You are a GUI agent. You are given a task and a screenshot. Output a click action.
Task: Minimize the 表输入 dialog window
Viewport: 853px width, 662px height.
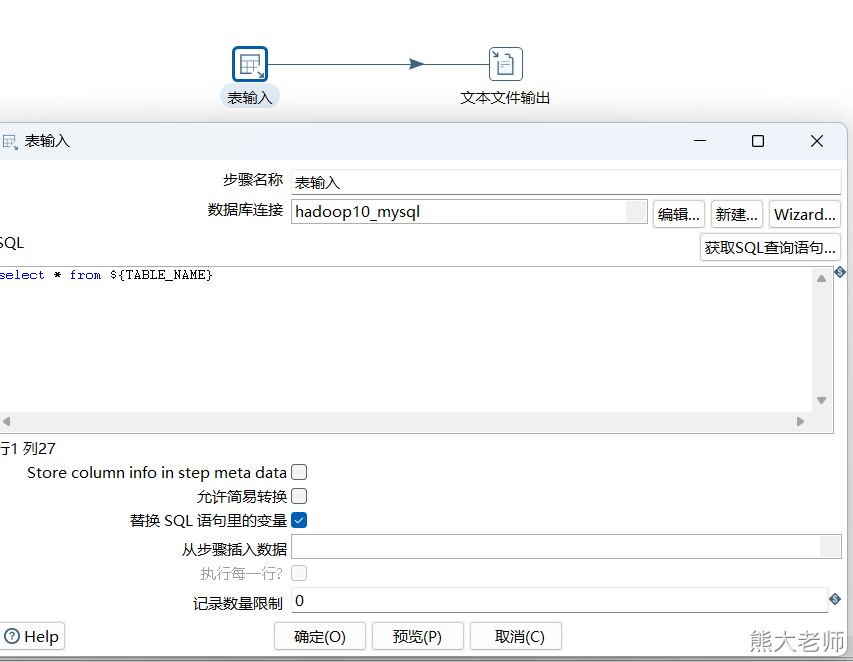click(700, 141)
